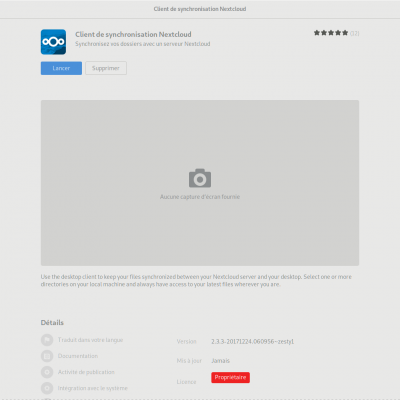Launch the app with the Lancer button
The height and width of the screenshot is (400, 400).
coord(61,68)
